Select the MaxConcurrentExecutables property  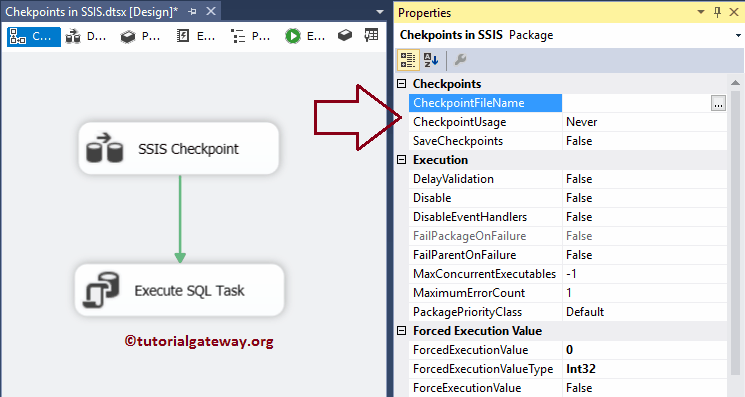pos(485,274)
